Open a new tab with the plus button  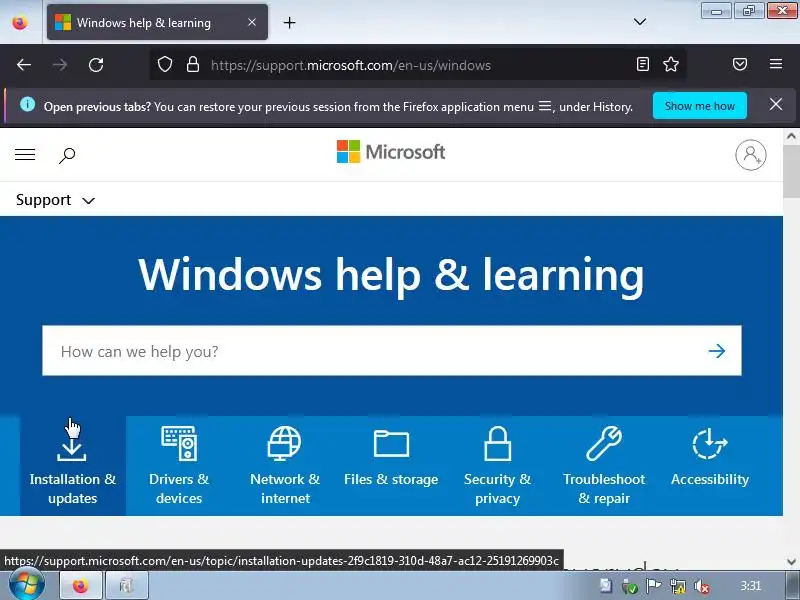(x=289, y=22)
